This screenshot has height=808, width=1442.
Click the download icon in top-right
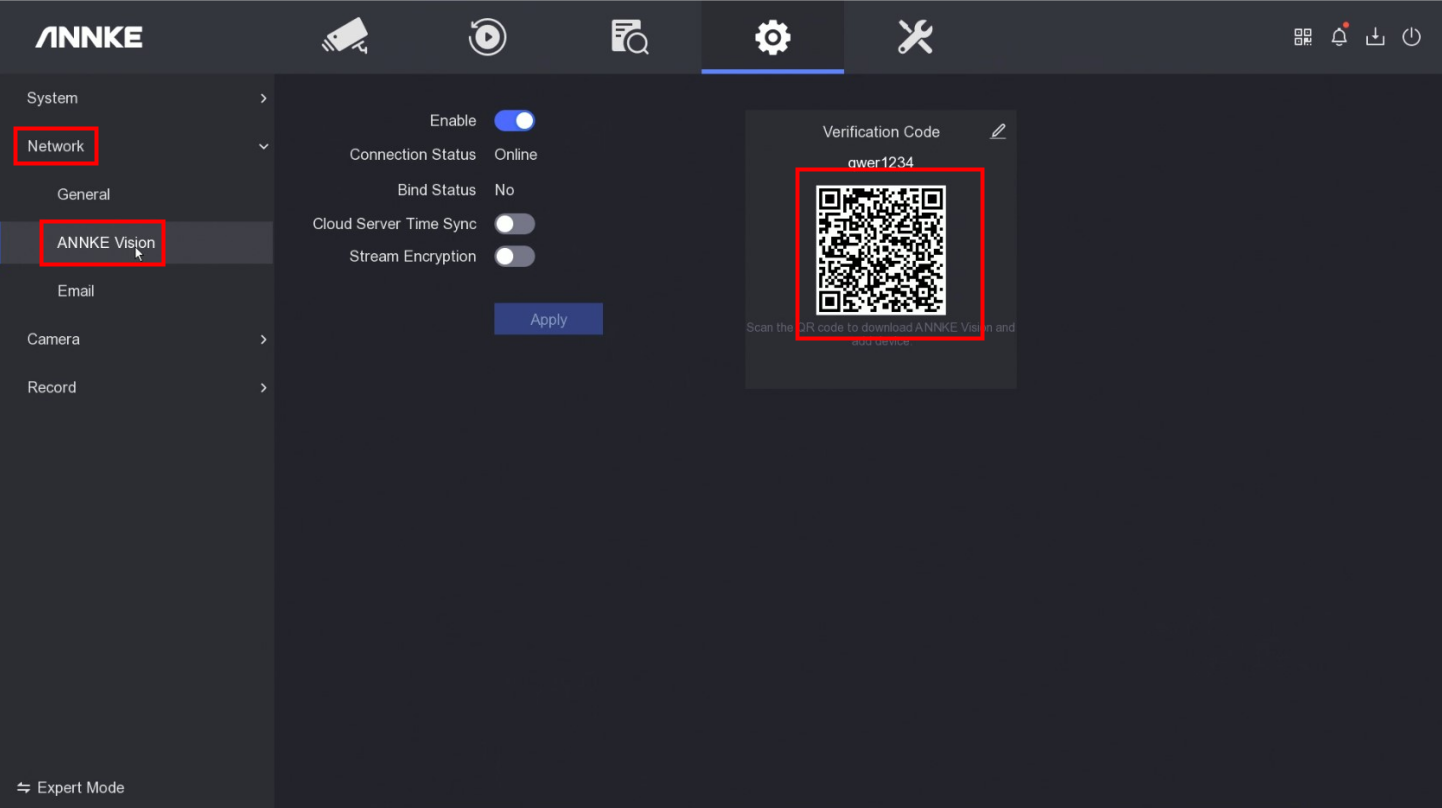point(1375,38)
